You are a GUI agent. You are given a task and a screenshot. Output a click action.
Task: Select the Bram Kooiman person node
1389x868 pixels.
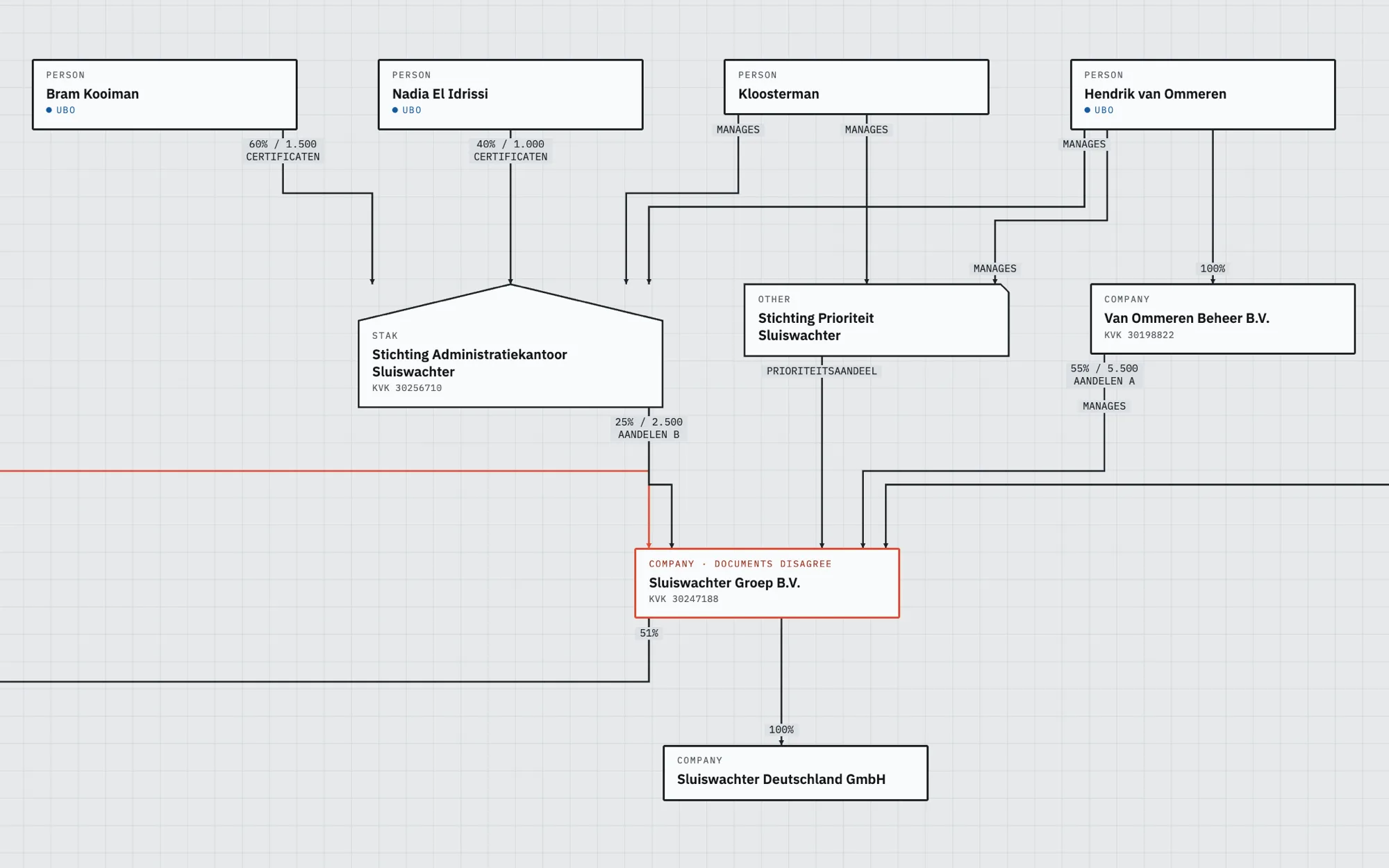[165, 94]
